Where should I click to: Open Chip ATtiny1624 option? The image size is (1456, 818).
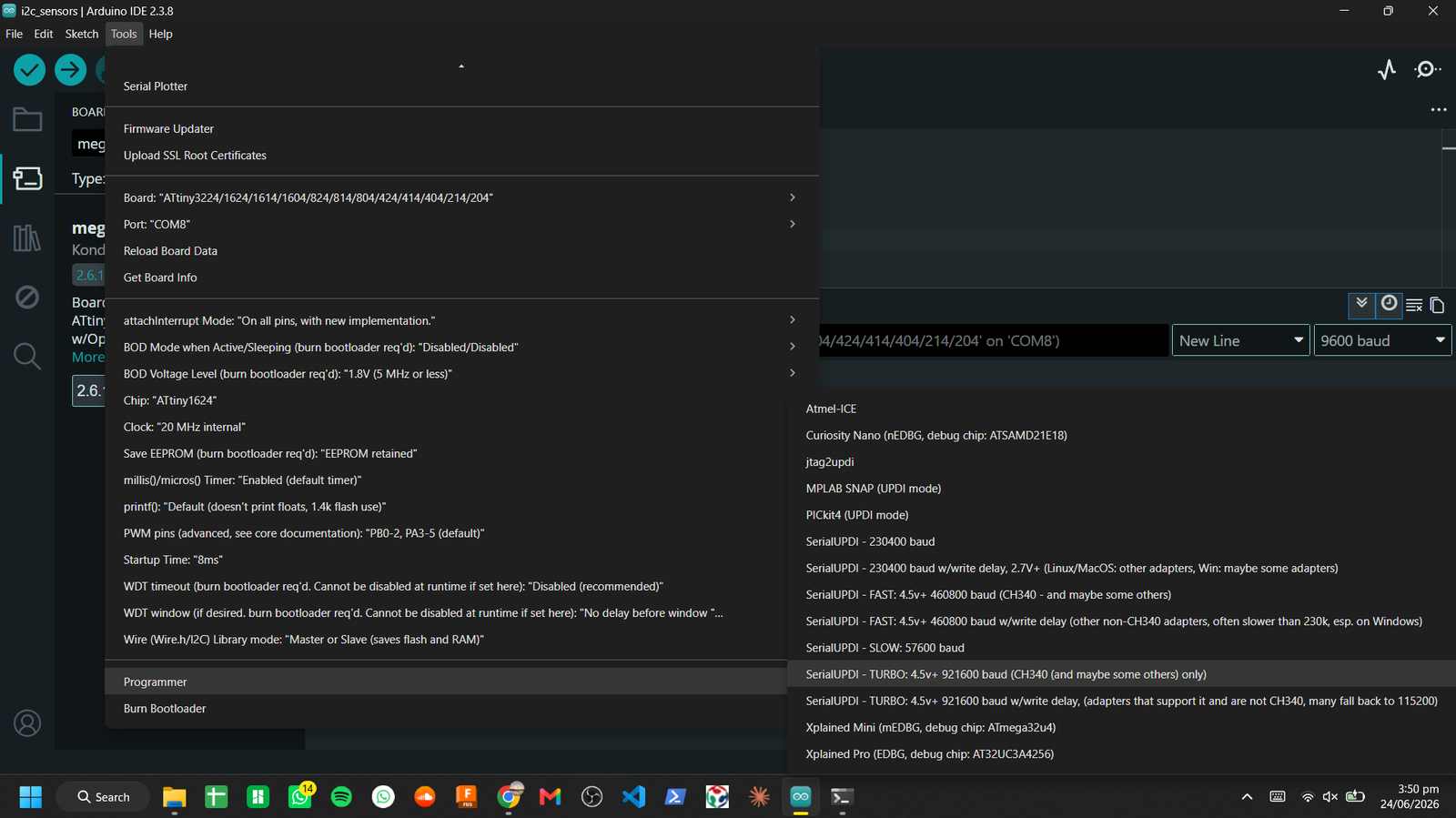coord(446,400)
